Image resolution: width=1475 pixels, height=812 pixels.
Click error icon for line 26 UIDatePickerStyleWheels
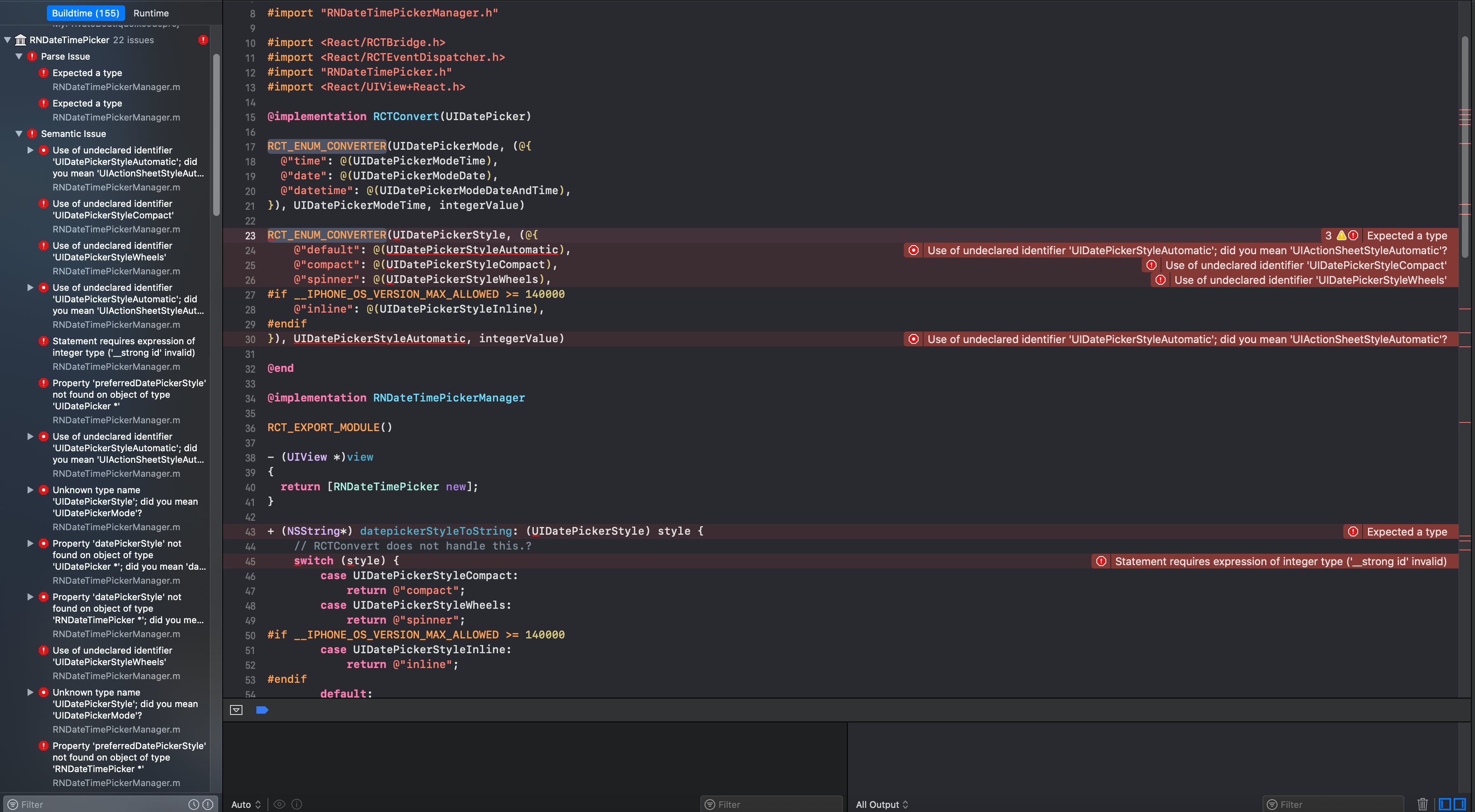1161,281
